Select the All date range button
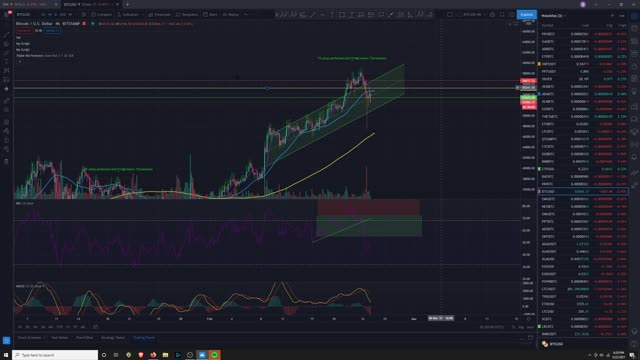Viewport: 640px width, 360px height. (83, 327)
